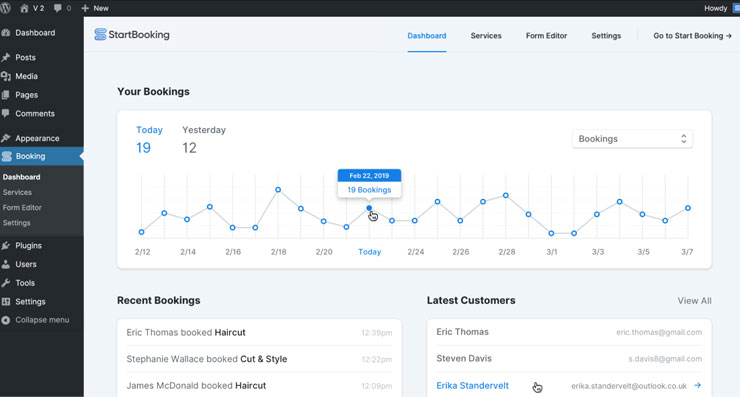Switch to the Services top tab

(x=486, y=36)
